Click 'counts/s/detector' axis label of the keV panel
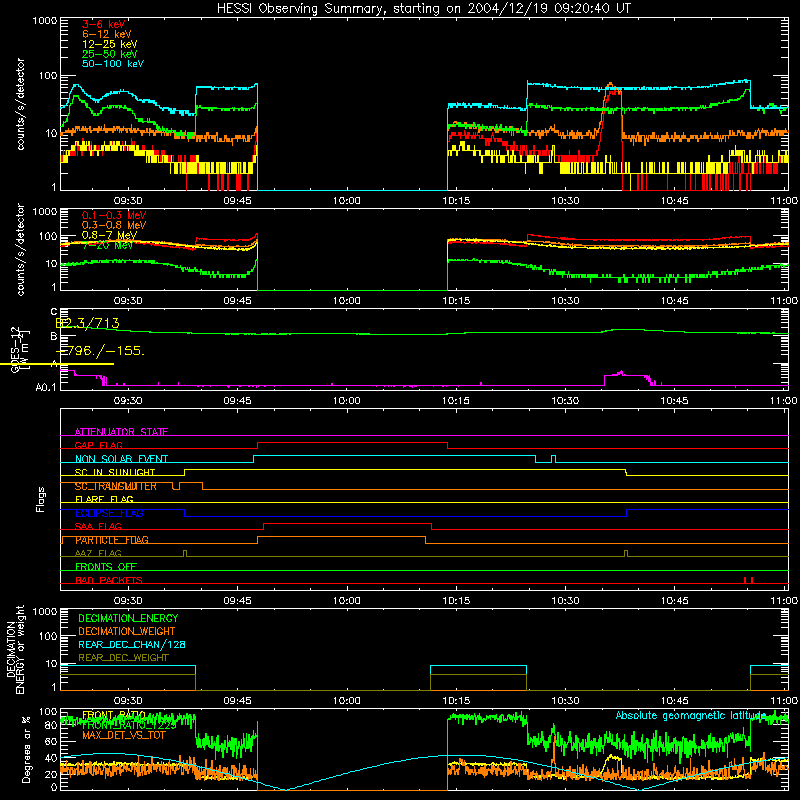 click(x=20, y=104)
